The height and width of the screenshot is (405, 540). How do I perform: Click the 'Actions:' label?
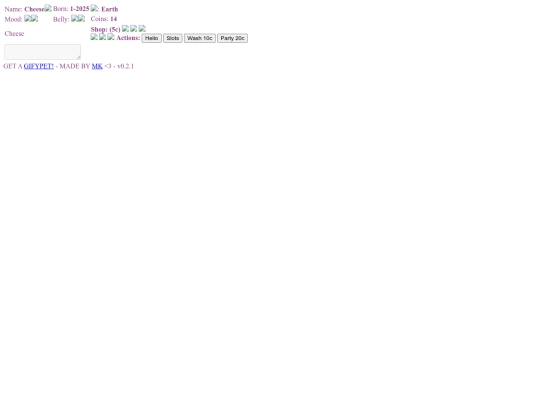(128, 38)
